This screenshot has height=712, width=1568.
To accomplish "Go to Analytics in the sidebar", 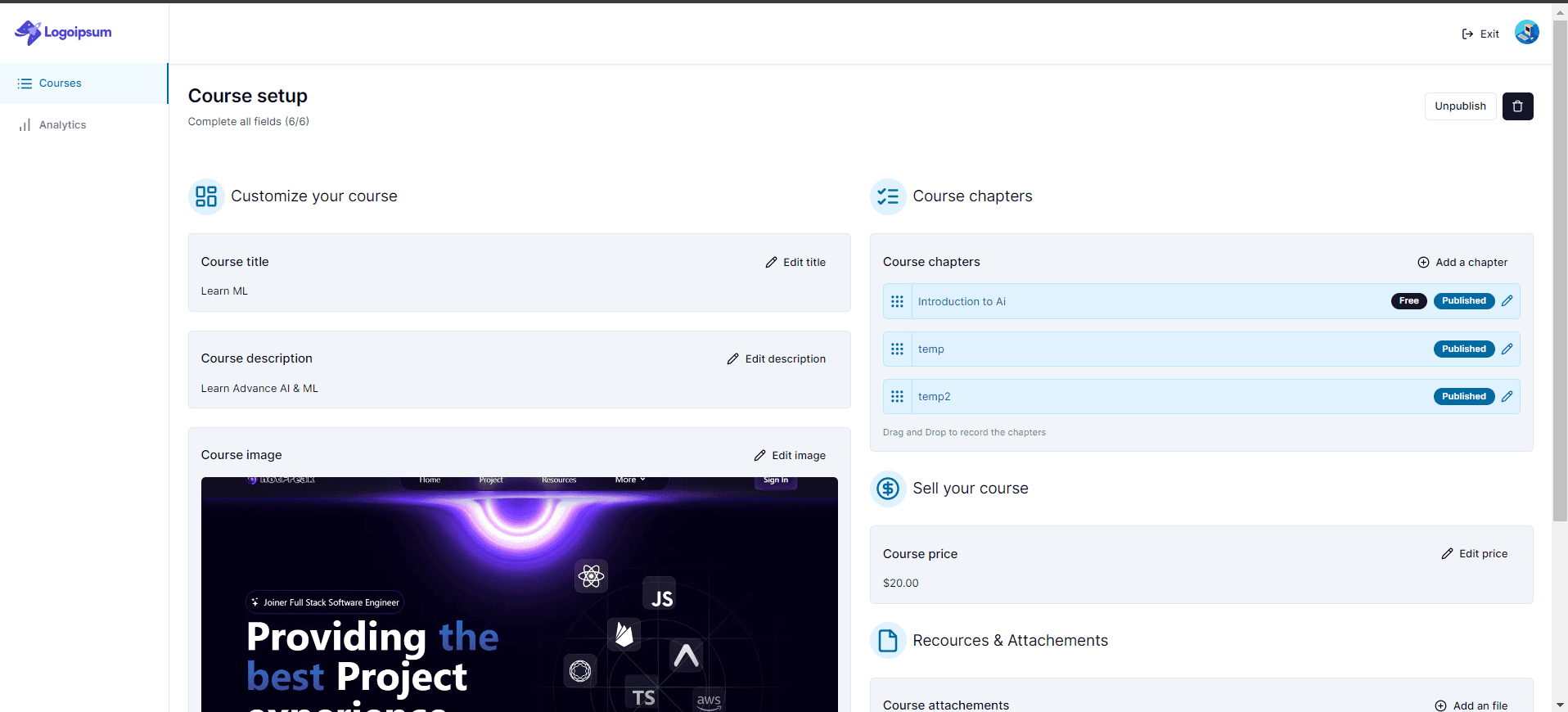I will click(x=62, y=125).
